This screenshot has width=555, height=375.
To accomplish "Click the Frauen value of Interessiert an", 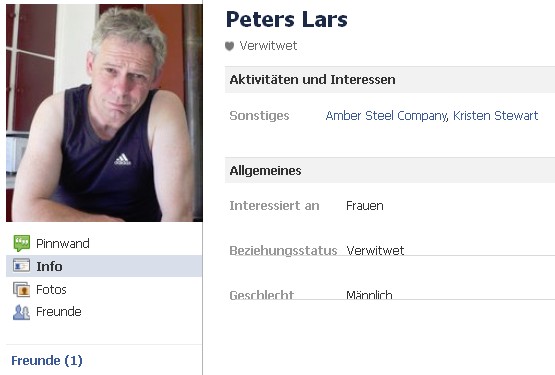I will pyautogui.click(x=365, y=206).
